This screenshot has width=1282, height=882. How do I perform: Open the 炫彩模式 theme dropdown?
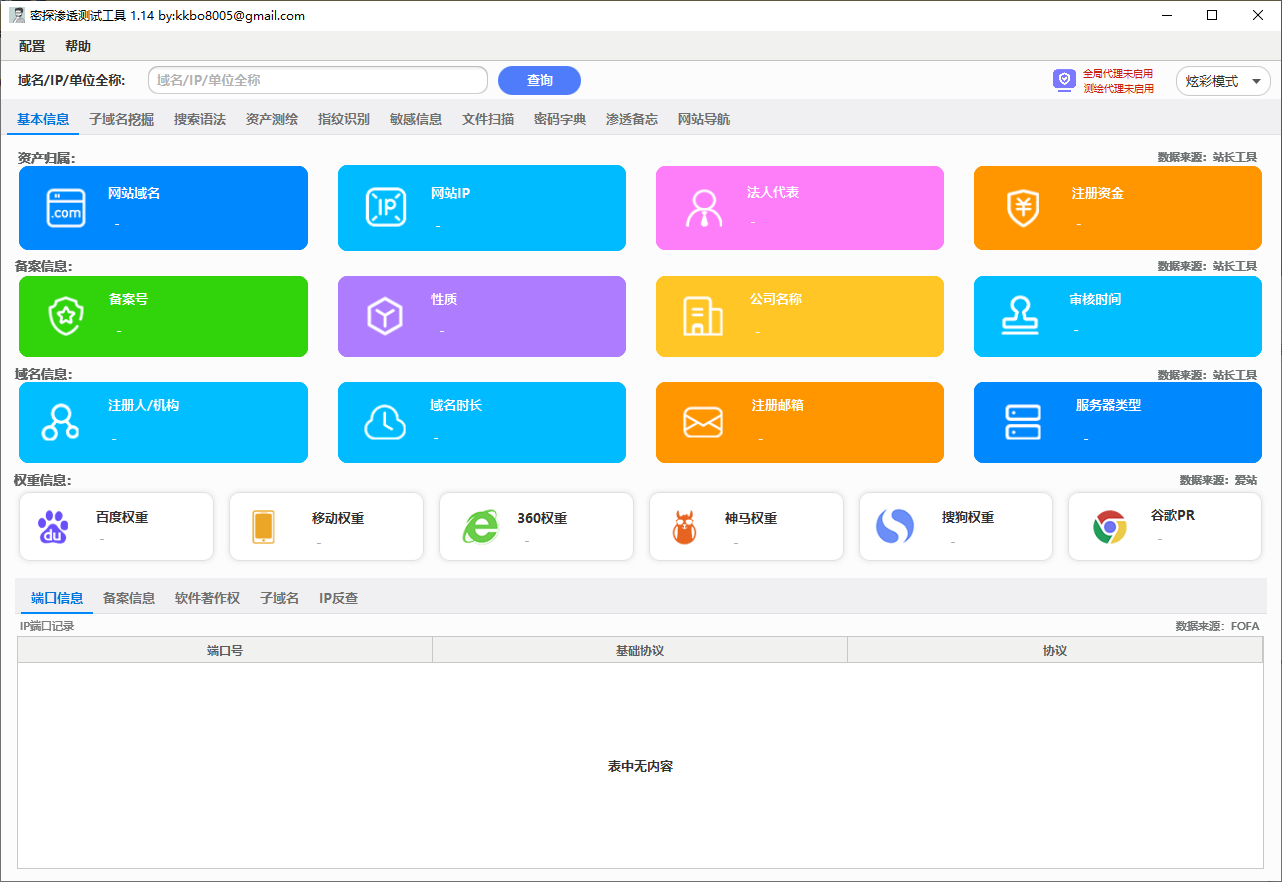(x=1223, y=81)
